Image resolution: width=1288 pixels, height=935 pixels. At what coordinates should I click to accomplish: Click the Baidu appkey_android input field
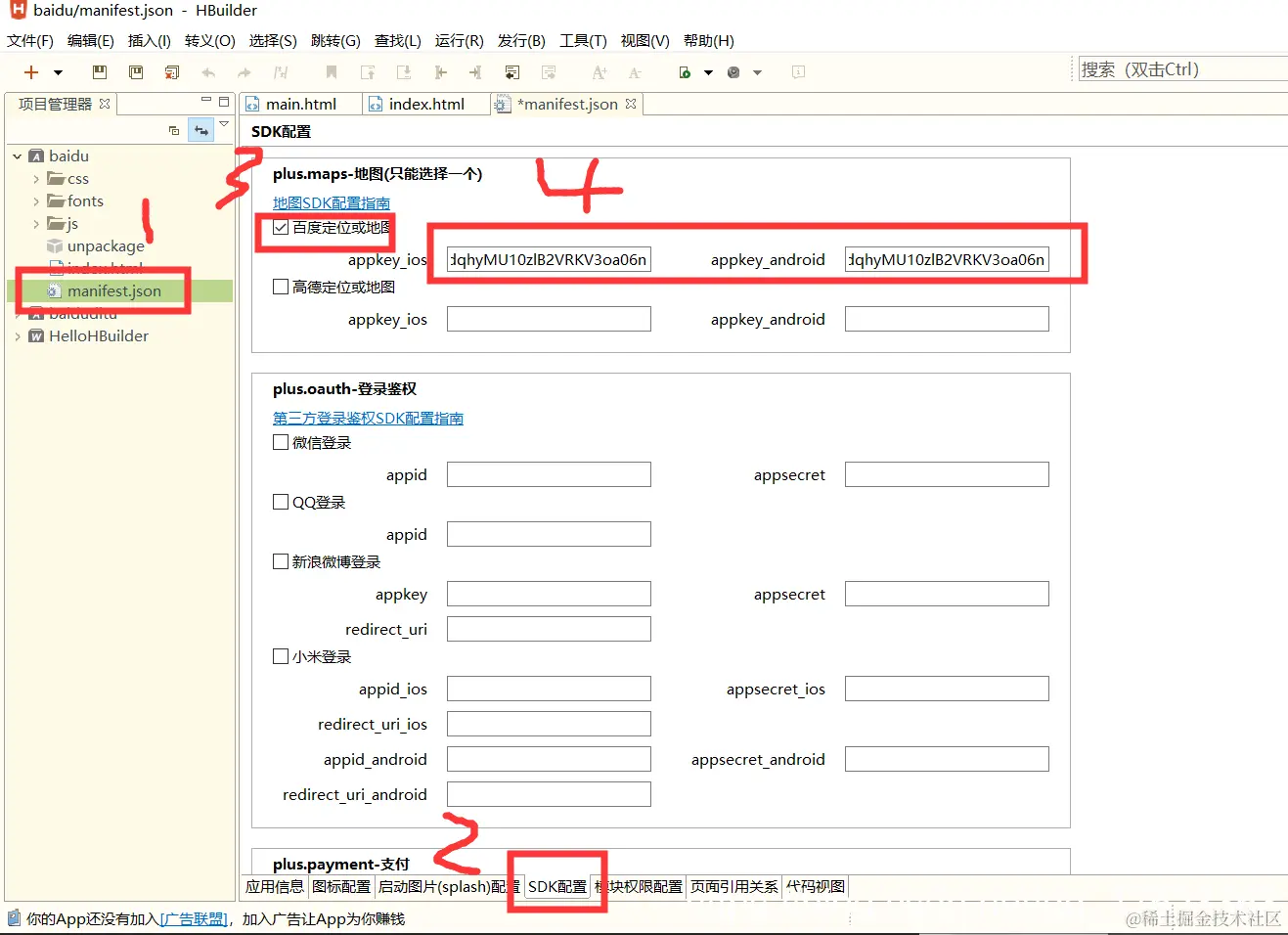click(947, 259)
